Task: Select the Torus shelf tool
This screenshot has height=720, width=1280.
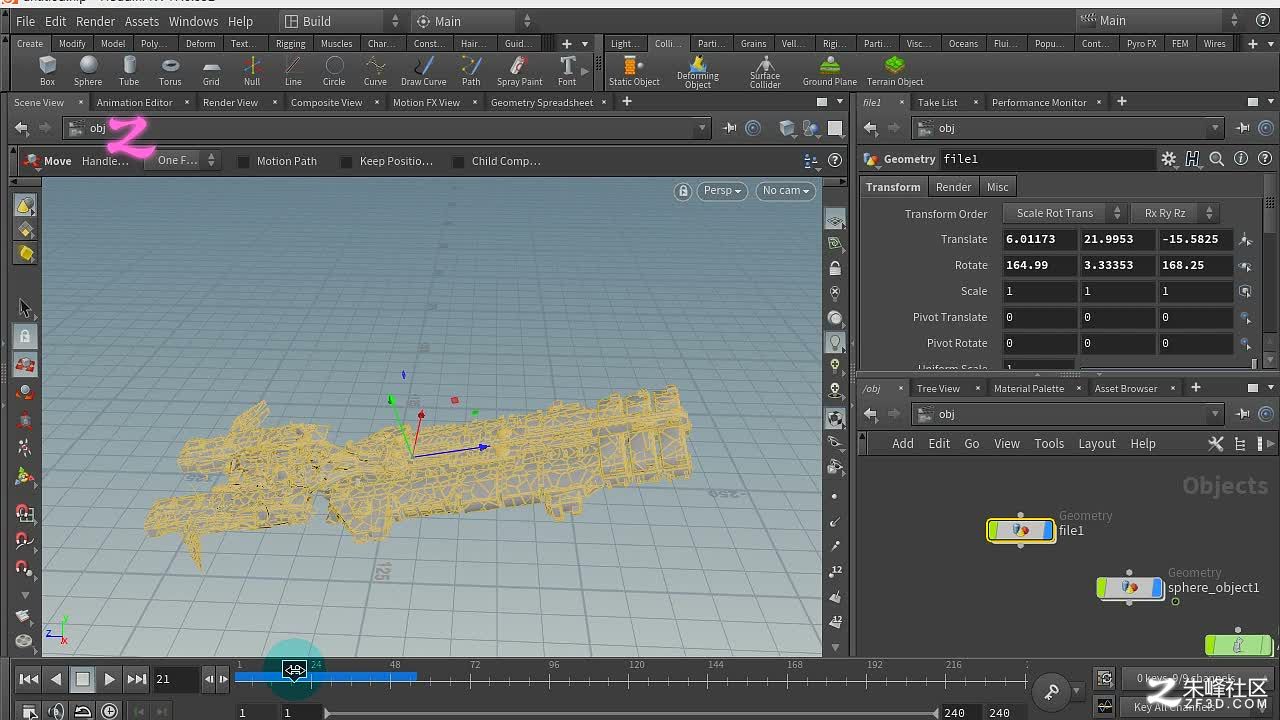Action: (170, 70)
